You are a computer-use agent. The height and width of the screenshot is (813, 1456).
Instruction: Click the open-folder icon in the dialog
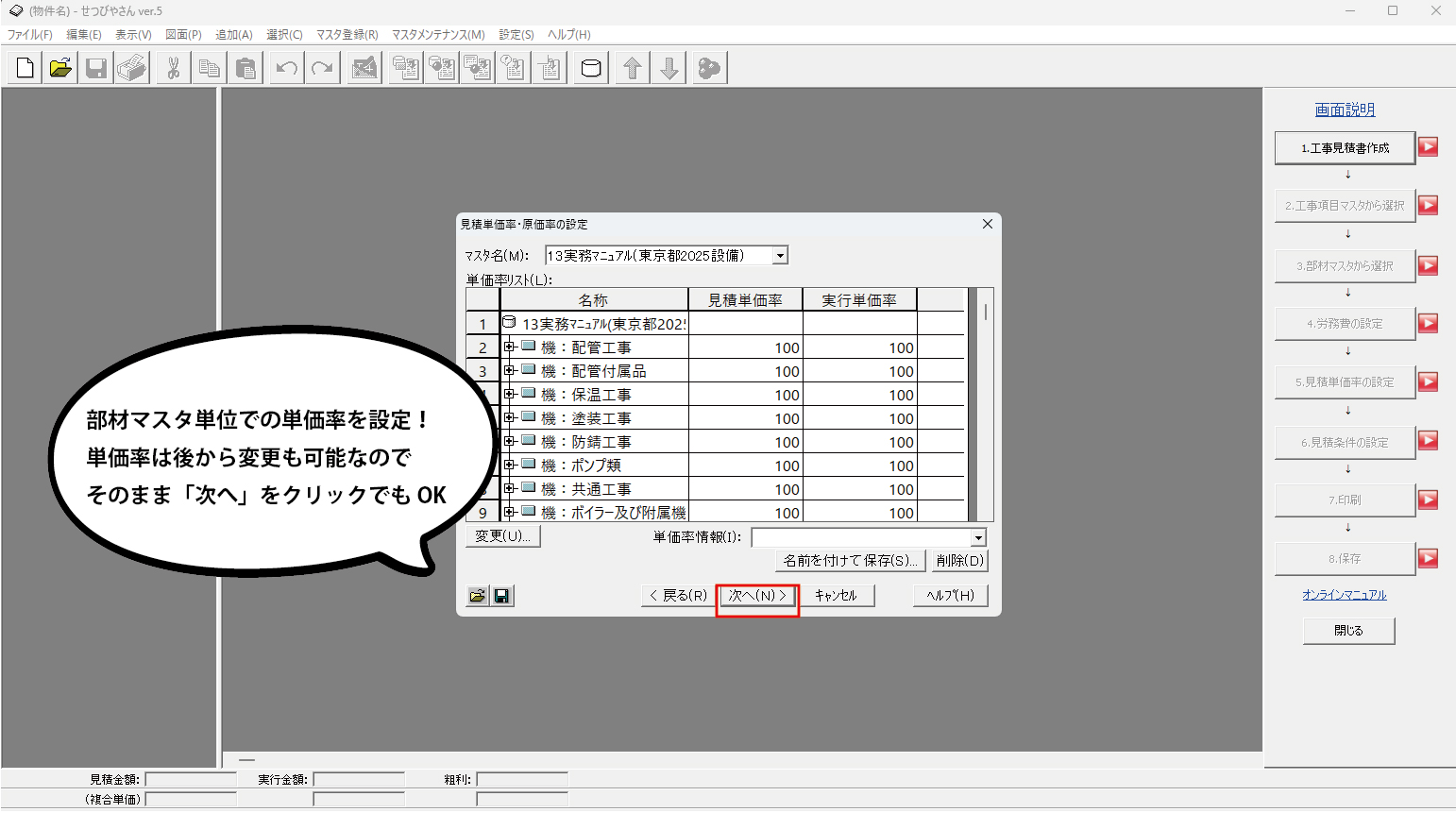478,596
